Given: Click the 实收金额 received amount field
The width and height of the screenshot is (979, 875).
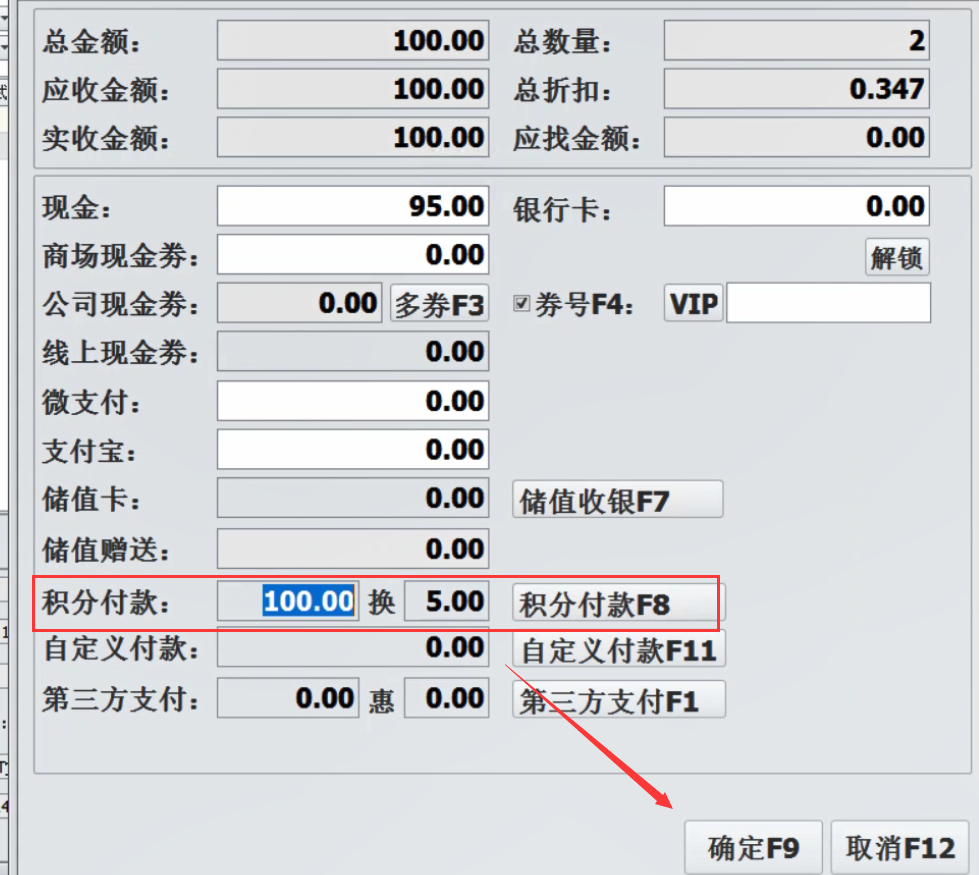Looking at the screenshot, I should (x=352, y=138).
